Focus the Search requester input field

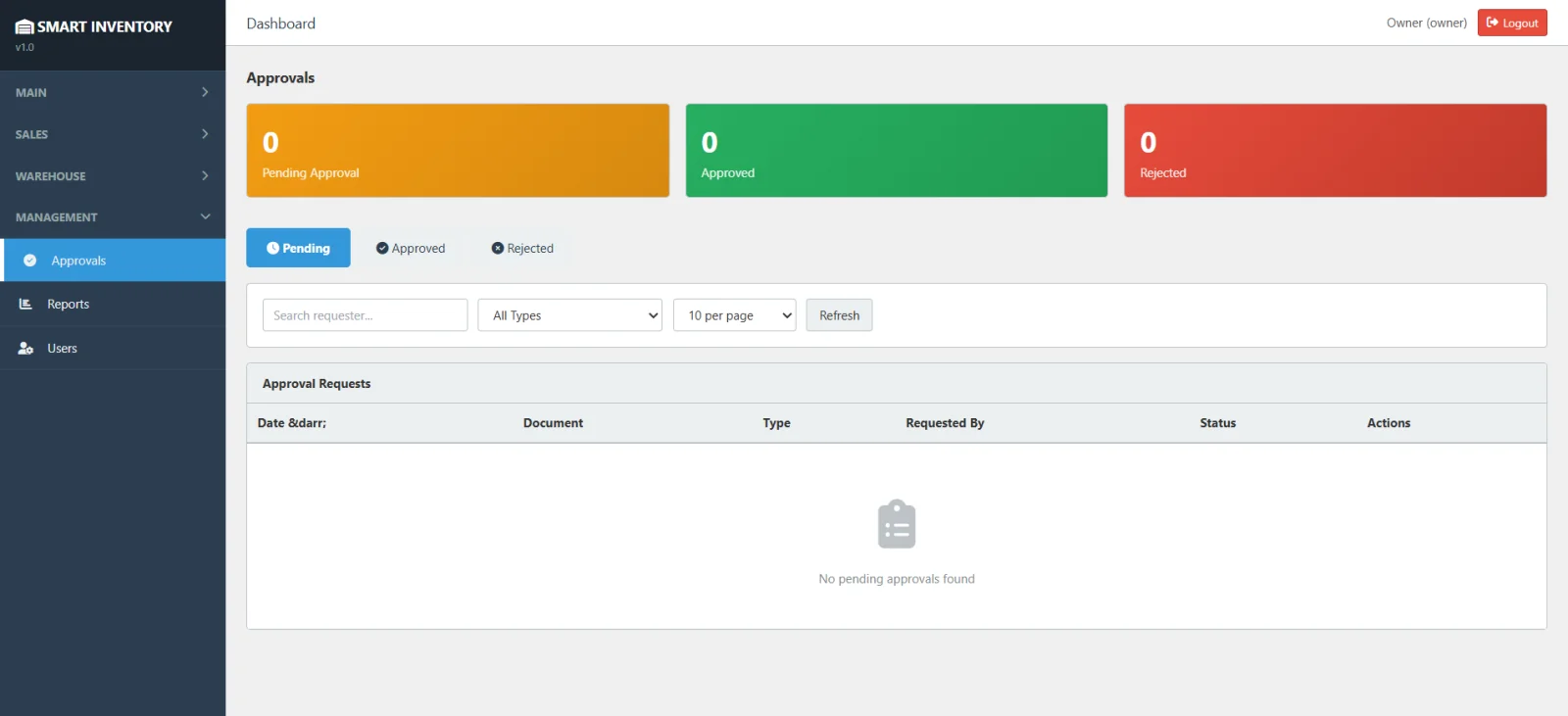click(365, 315)
